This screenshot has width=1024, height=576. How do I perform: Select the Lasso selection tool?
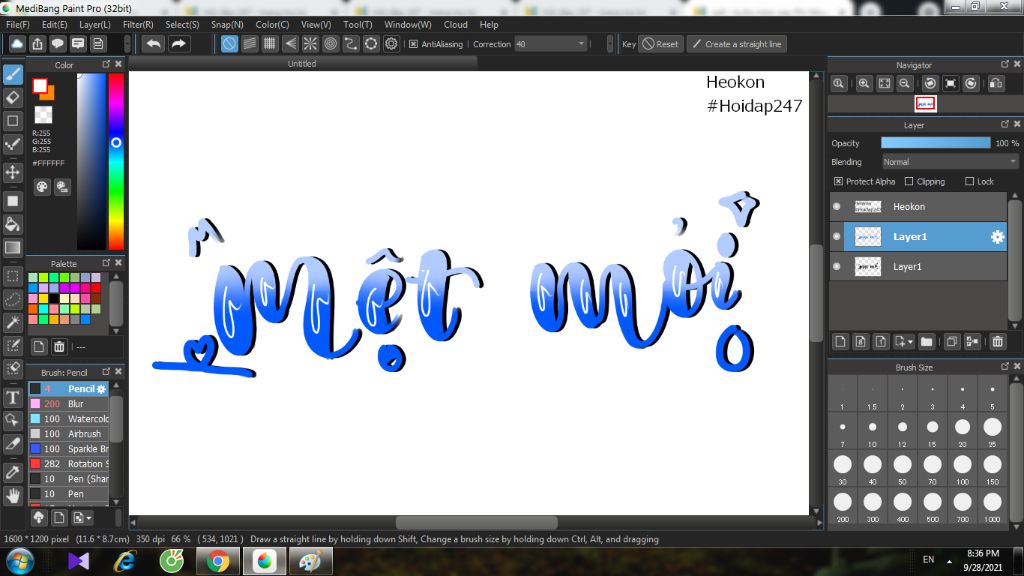click(x=12, y=299)
